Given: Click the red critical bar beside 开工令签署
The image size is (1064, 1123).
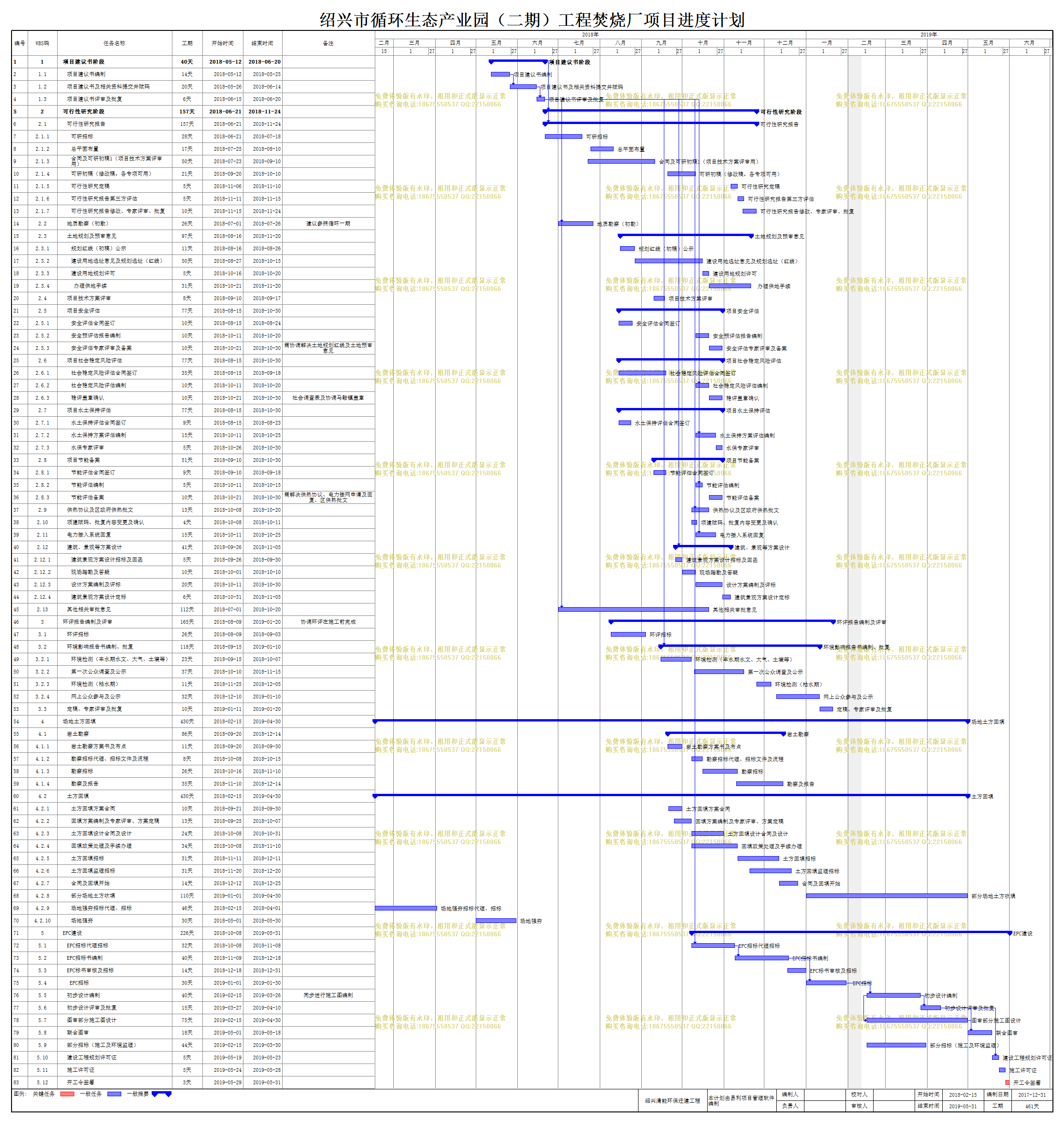Looking at the screenshot, I should coord(1007,1083).
